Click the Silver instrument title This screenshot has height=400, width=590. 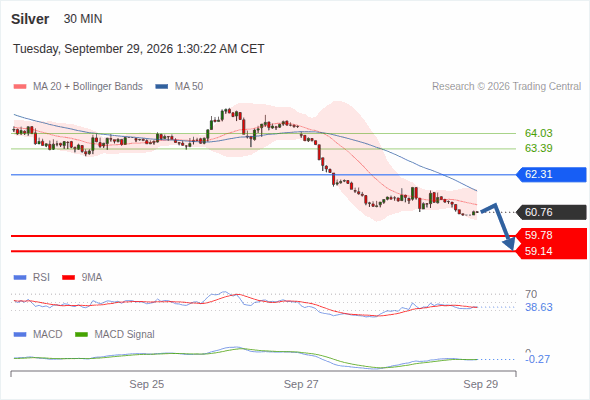pos(30,19)
